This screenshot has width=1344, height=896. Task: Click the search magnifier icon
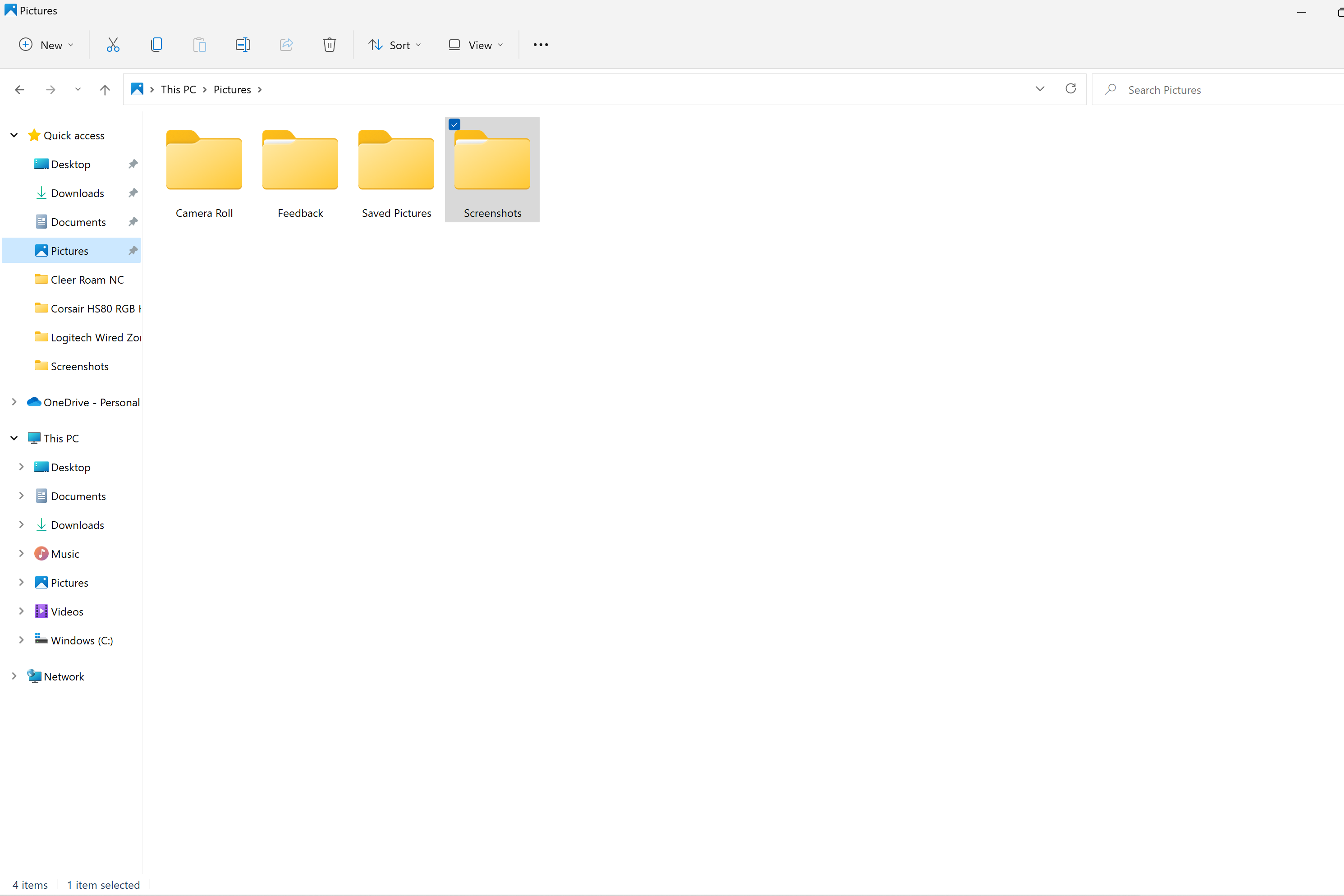1110,89
